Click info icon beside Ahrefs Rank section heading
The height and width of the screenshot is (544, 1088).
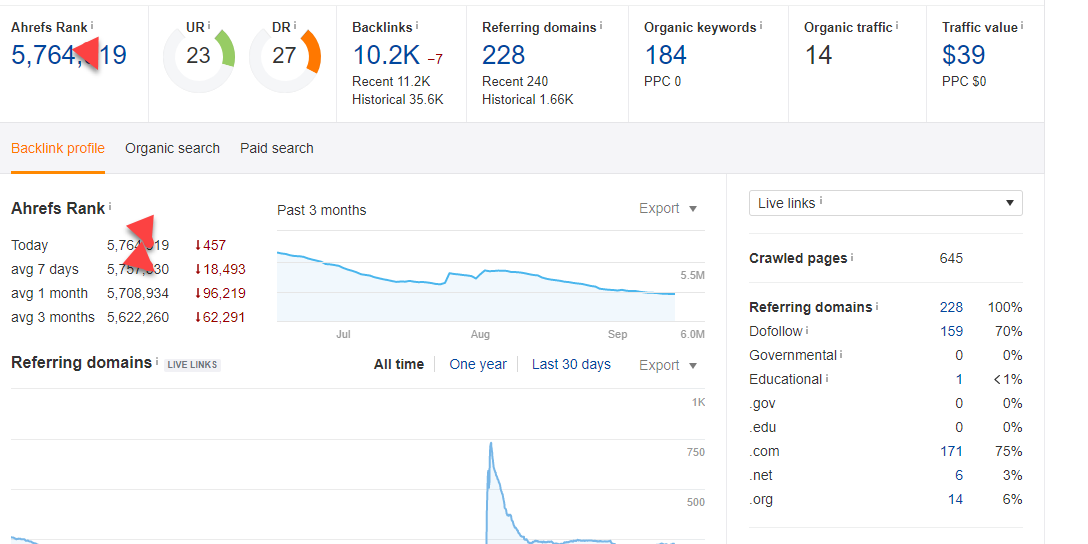(x=110, y=206)
